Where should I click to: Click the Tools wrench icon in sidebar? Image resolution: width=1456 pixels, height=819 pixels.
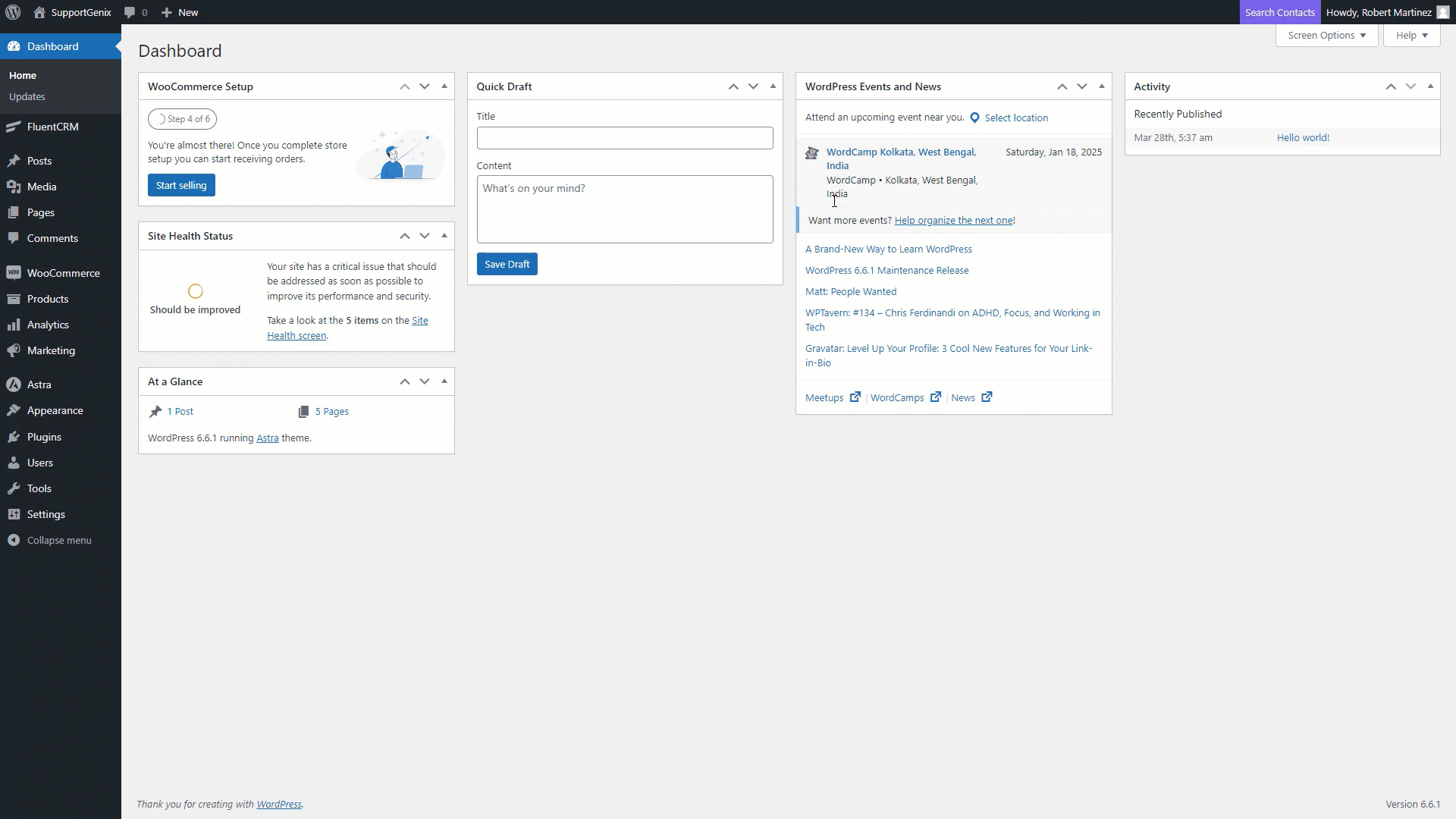14,488
